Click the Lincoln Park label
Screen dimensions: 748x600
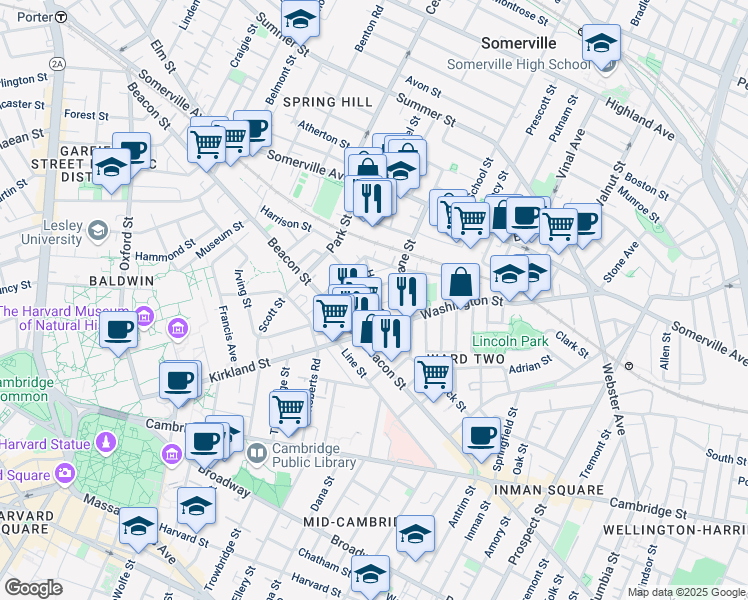(x=510, y=341)
